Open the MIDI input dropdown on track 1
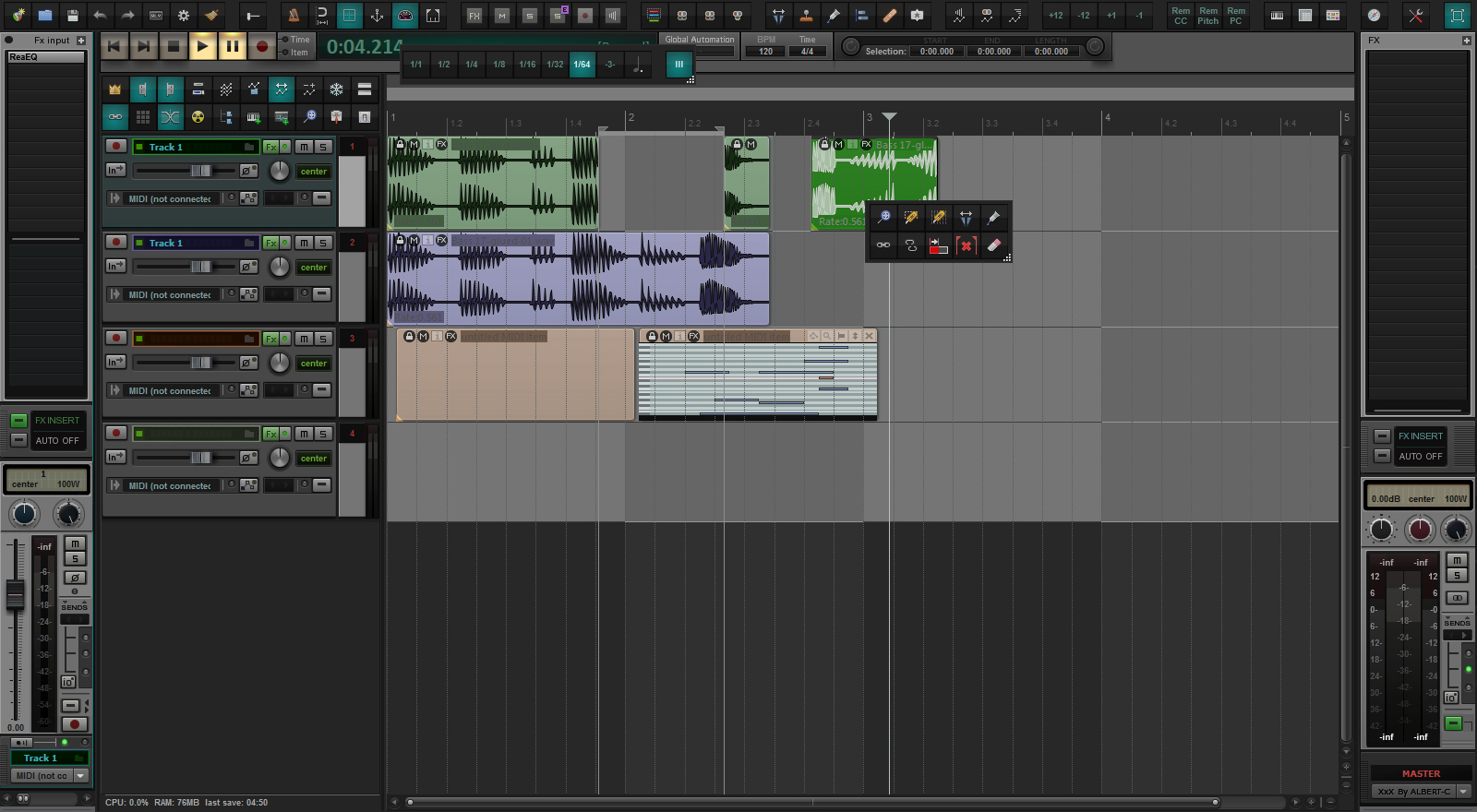The height and width of the screenshot is (812, 1477). point(169,198)
